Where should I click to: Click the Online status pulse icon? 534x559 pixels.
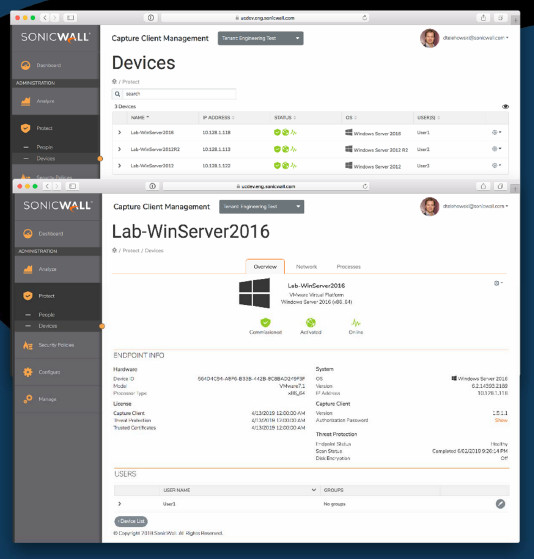pyautogui.click(x=356, y=322)
